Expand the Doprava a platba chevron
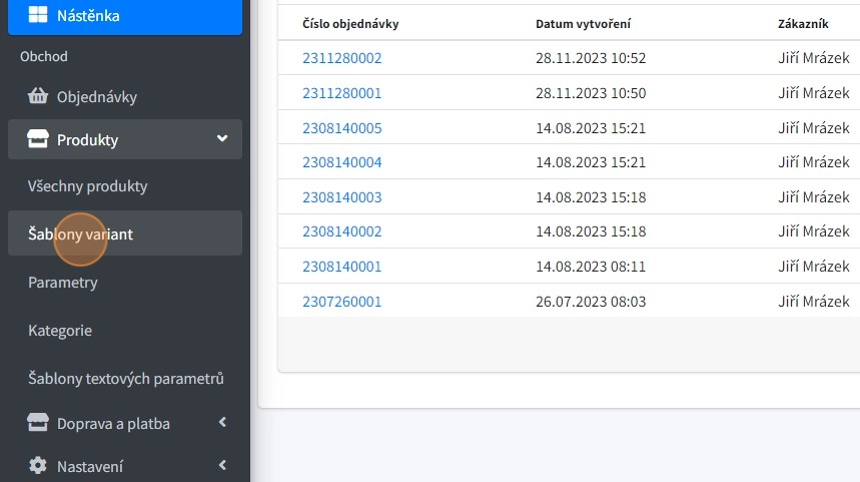The width and height of the screenshot is (860, 482). point(222,423)
